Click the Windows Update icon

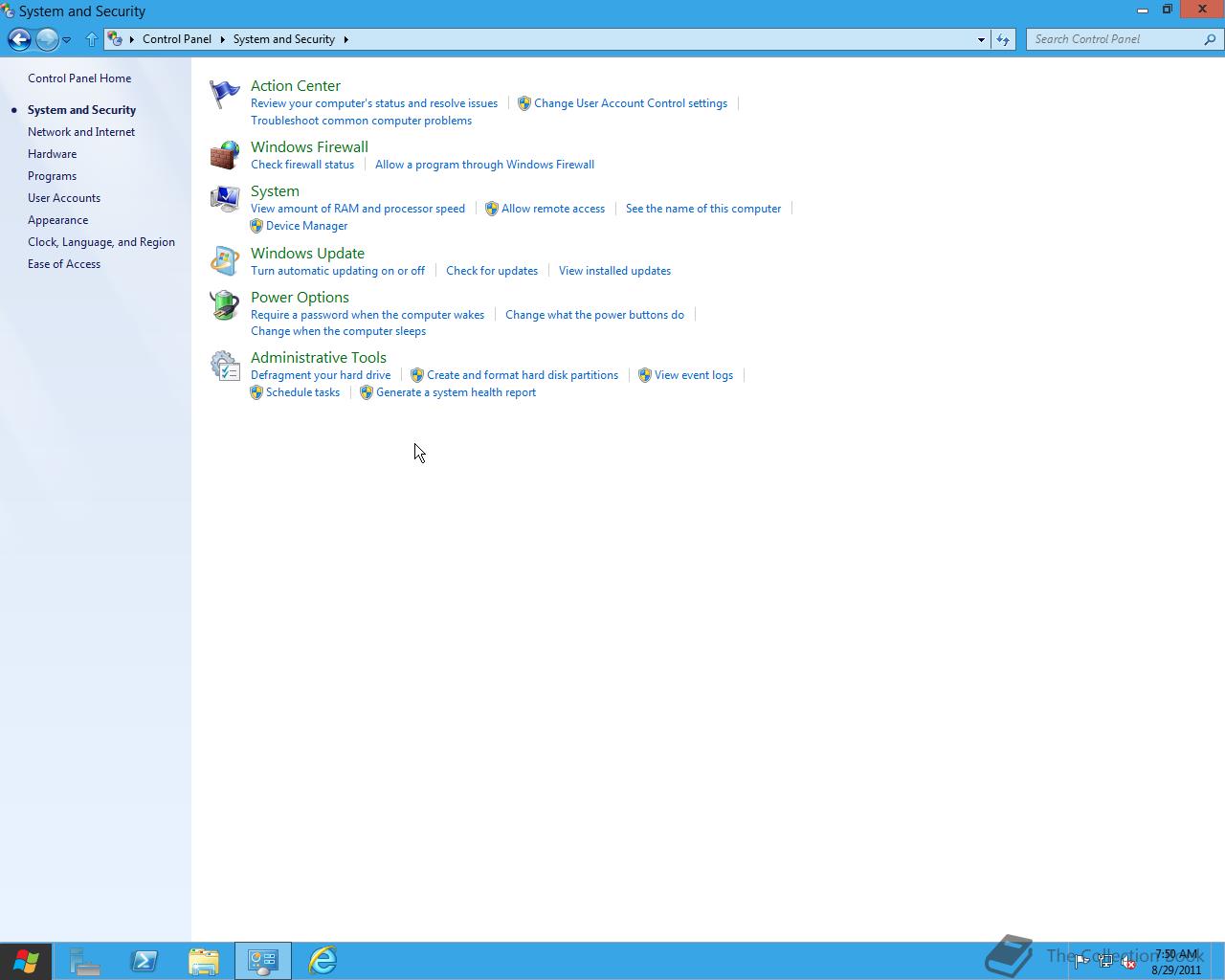[x=225, y=261]
